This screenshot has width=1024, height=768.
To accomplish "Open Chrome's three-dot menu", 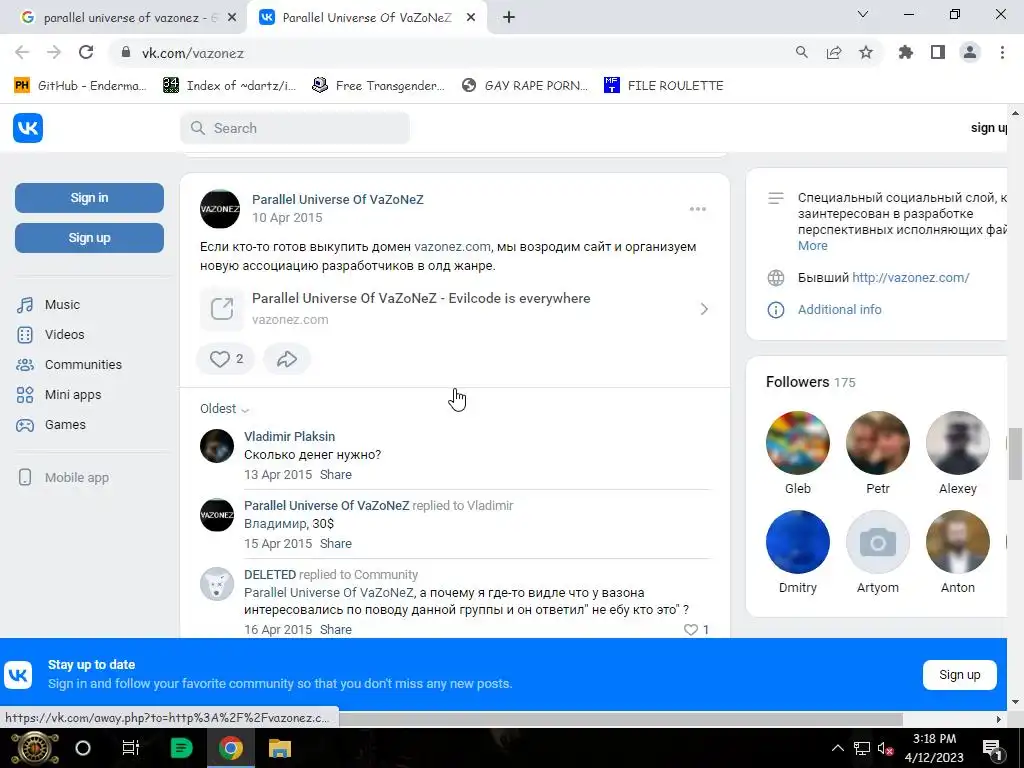I will click(1002, 52).
